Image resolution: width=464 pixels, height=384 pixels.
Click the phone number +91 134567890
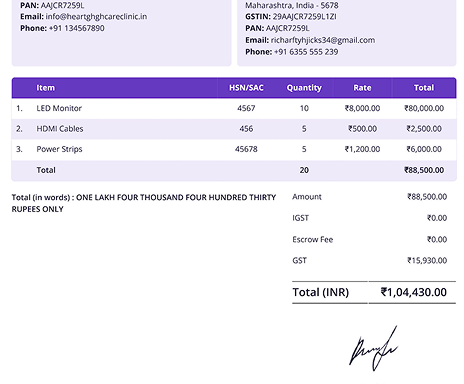(77, 28)
